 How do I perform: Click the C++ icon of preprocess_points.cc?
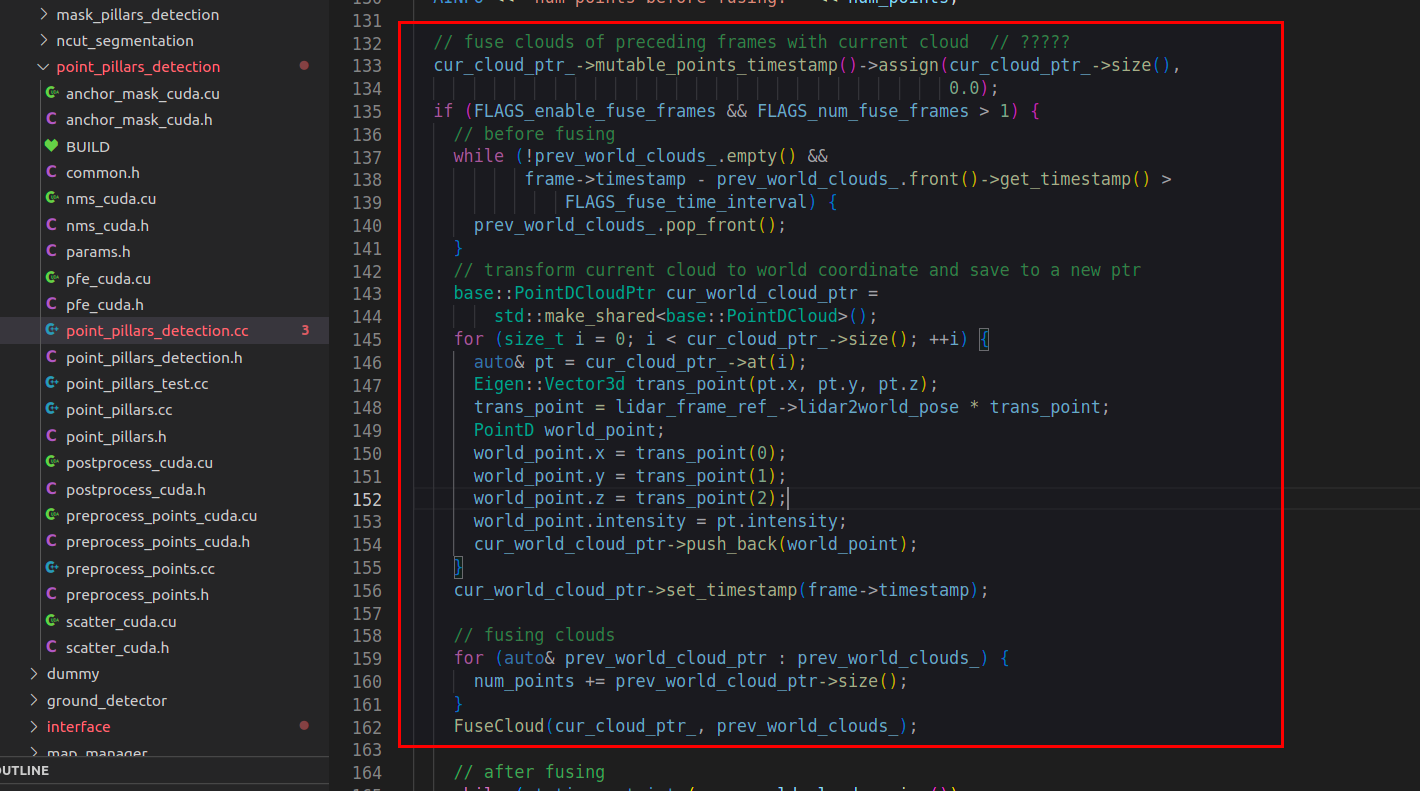point(52,568)
